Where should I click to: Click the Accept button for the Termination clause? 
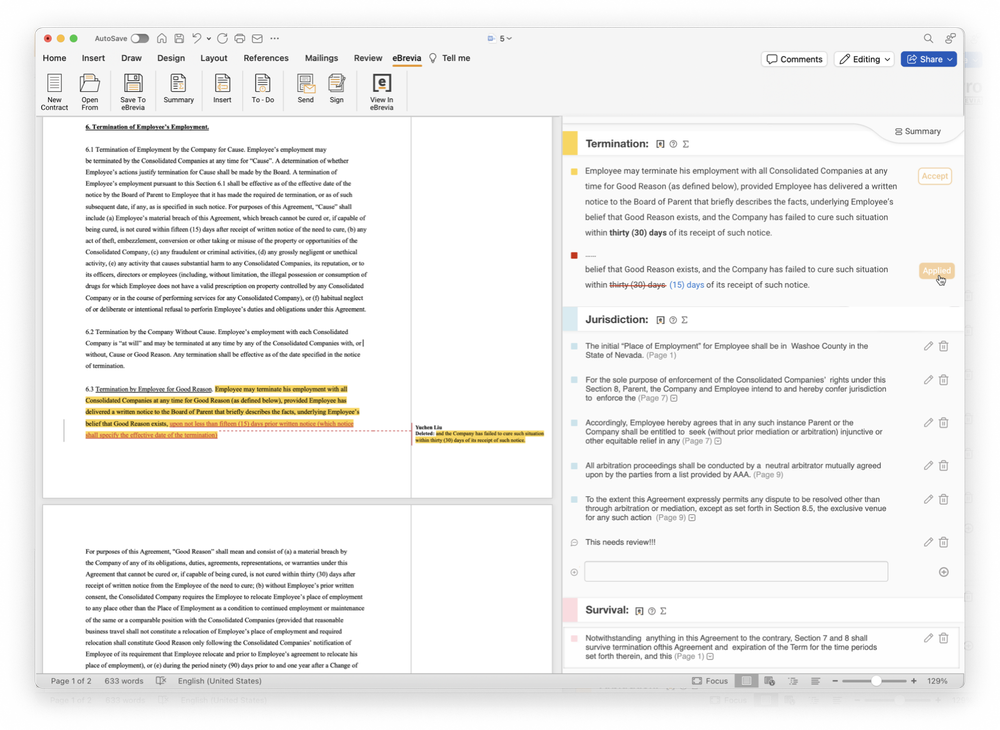click(934, 176)
